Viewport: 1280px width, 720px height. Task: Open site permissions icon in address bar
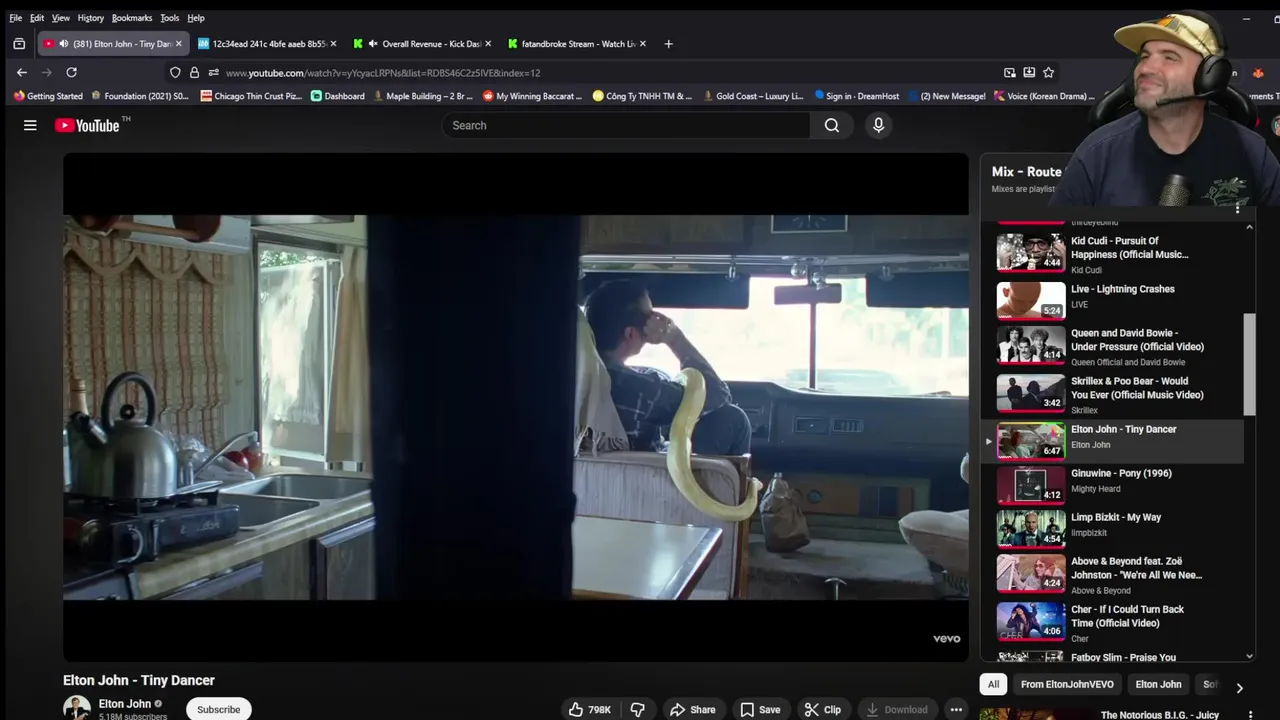[213, 72]
